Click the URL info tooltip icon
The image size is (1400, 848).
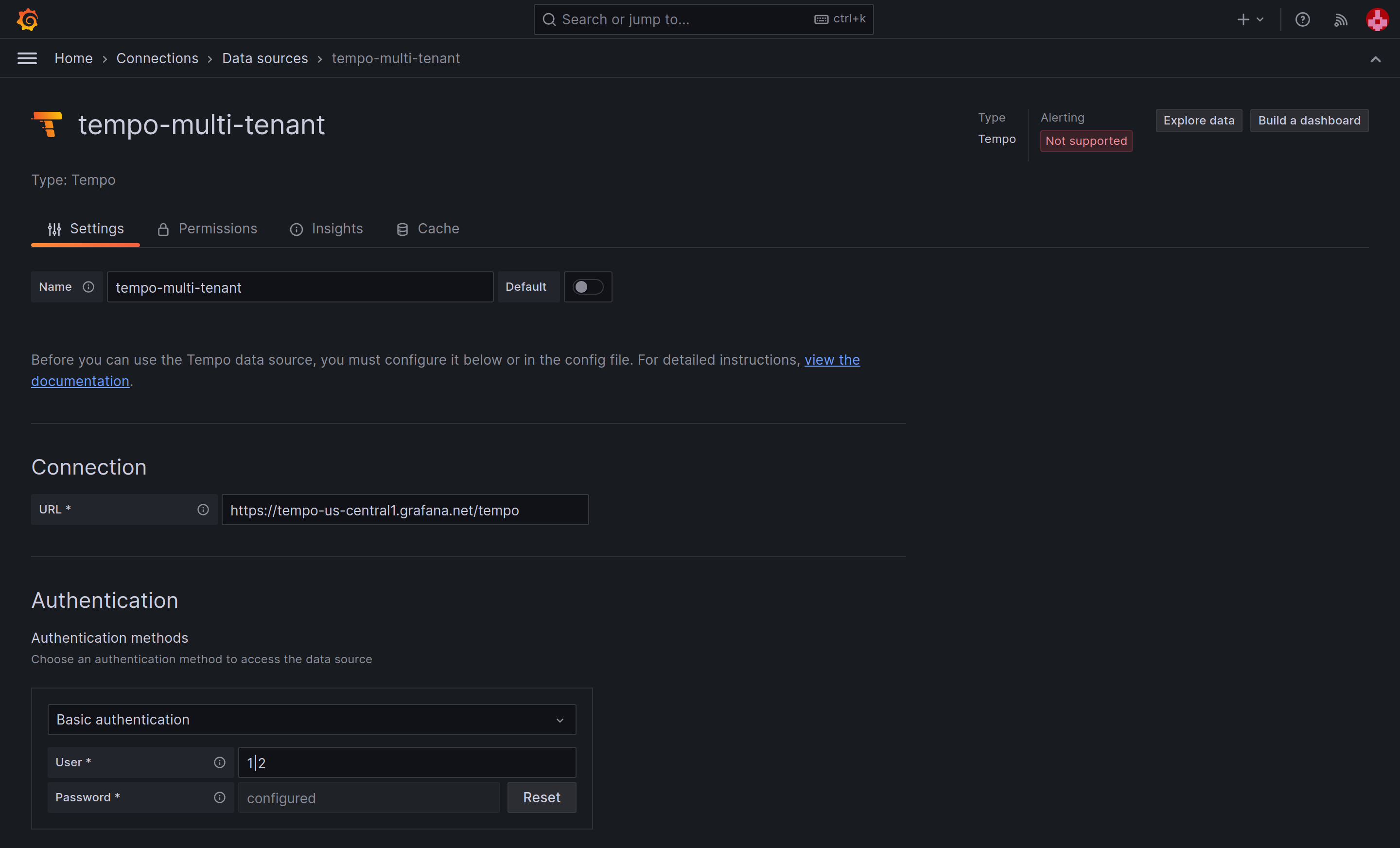click(203, 509)
